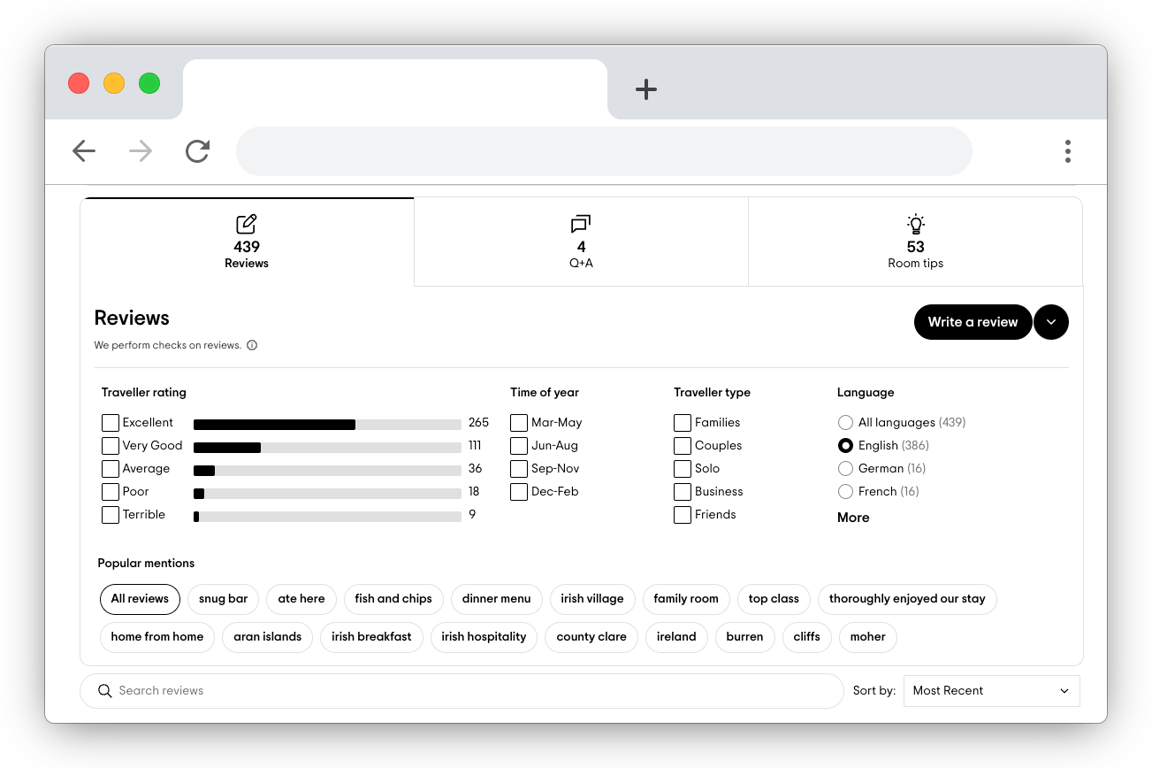
Task: Click the 265 Excellent count
Action: click(x=478, y=423)
